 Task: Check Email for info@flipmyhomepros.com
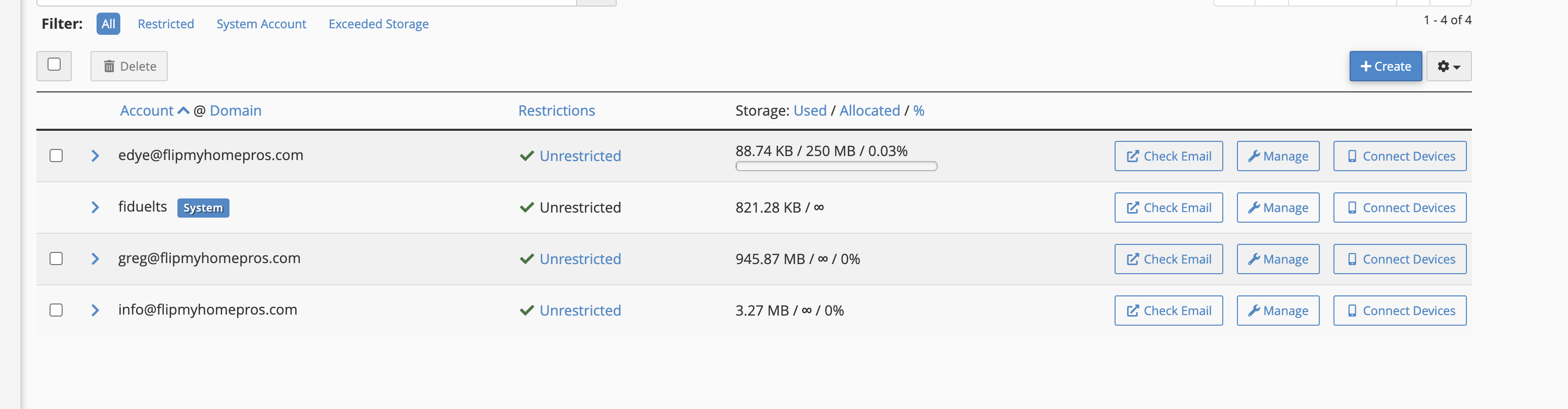click(x=1168, y=311)
